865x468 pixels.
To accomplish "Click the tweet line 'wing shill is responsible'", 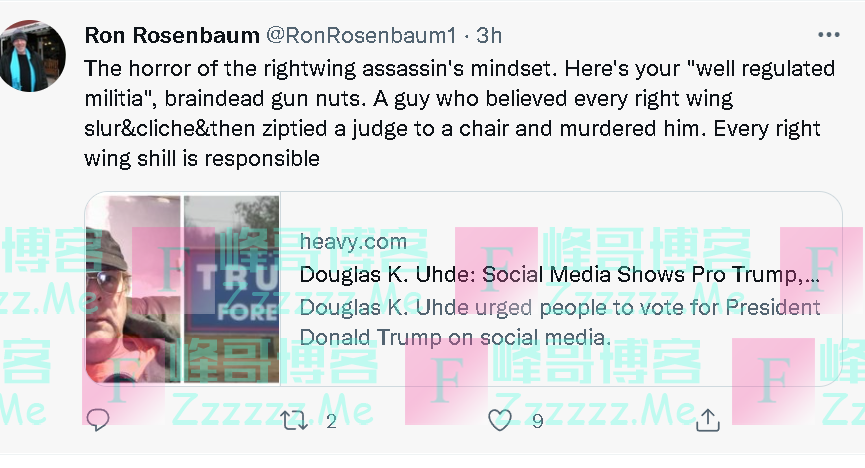I will (x=202, y=159).
